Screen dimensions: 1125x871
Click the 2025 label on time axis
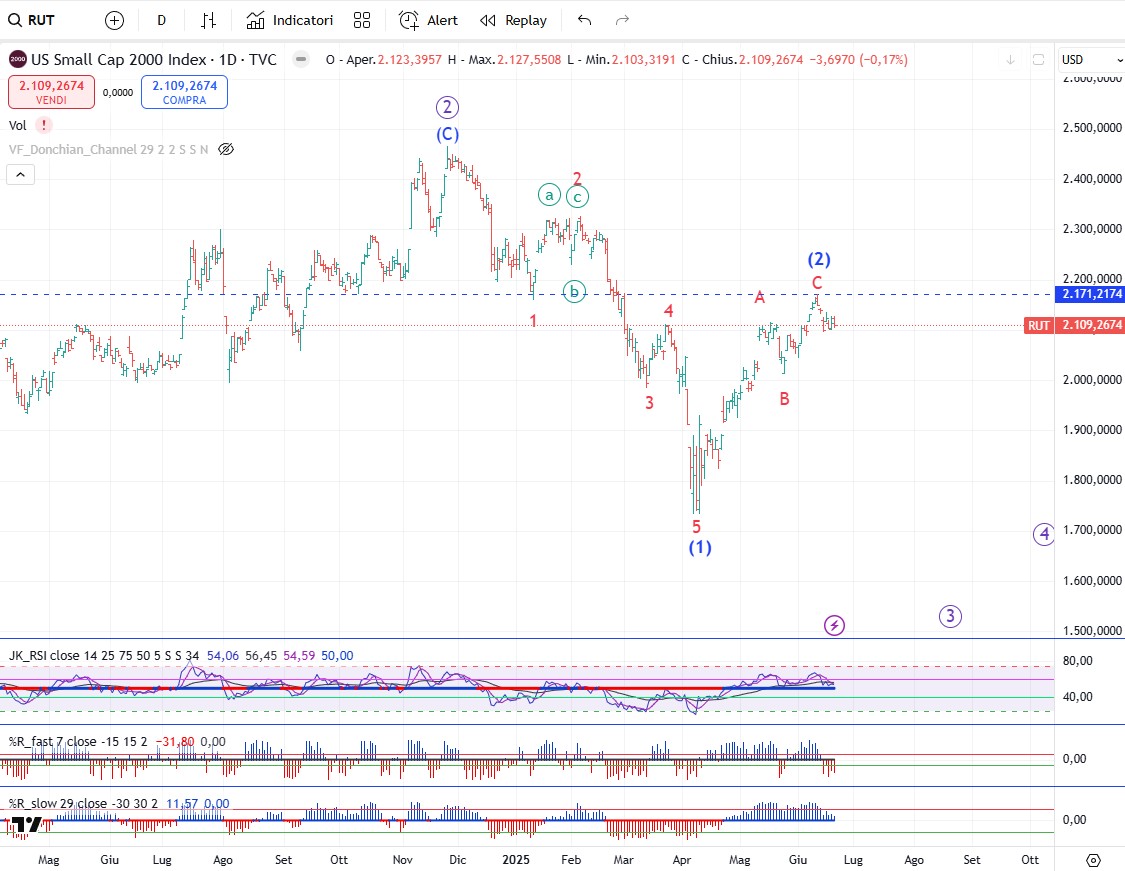coord(516,860)
